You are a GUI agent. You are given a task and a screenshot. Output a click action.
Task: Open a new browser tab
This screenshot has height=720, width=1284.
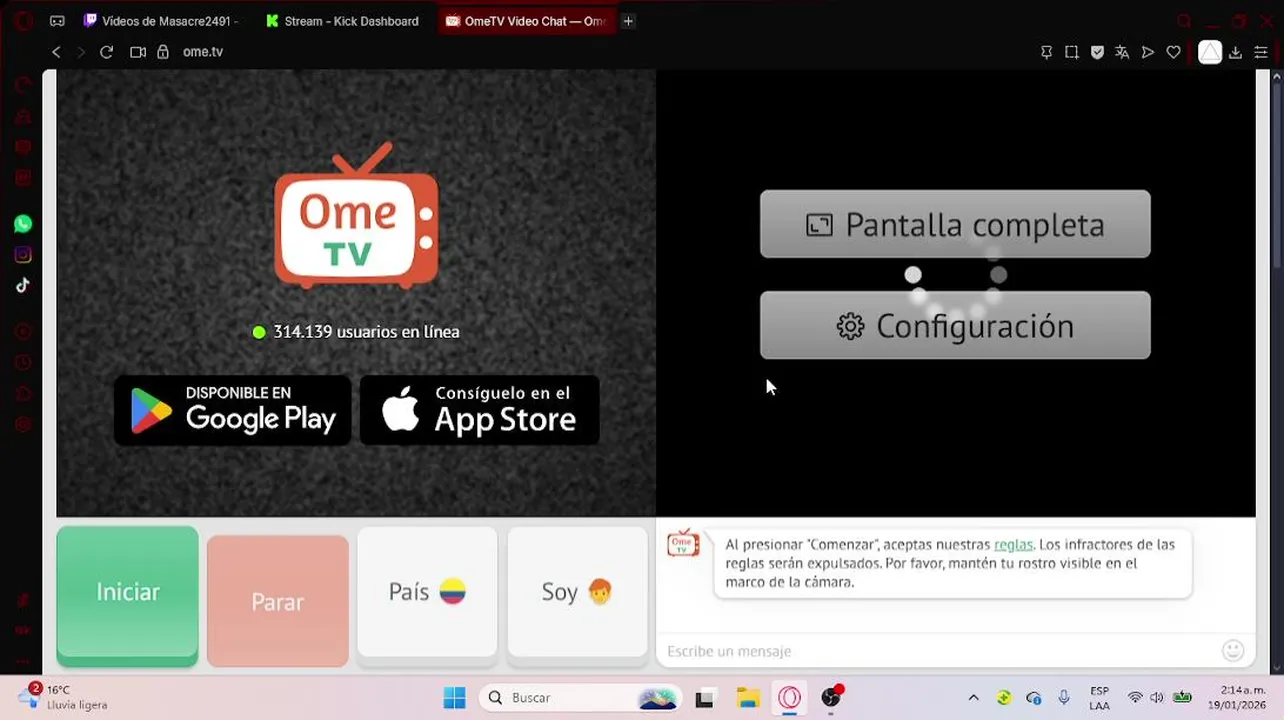pyautogui.click(x=628, y=21)
